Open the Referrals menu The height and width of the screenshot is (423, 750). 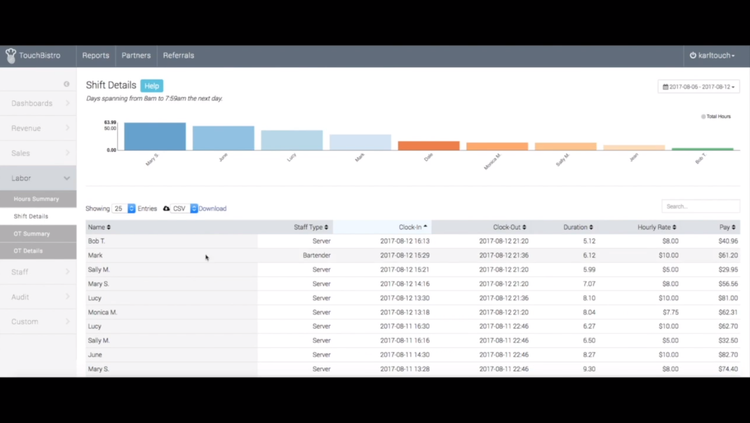pos(178,56)
